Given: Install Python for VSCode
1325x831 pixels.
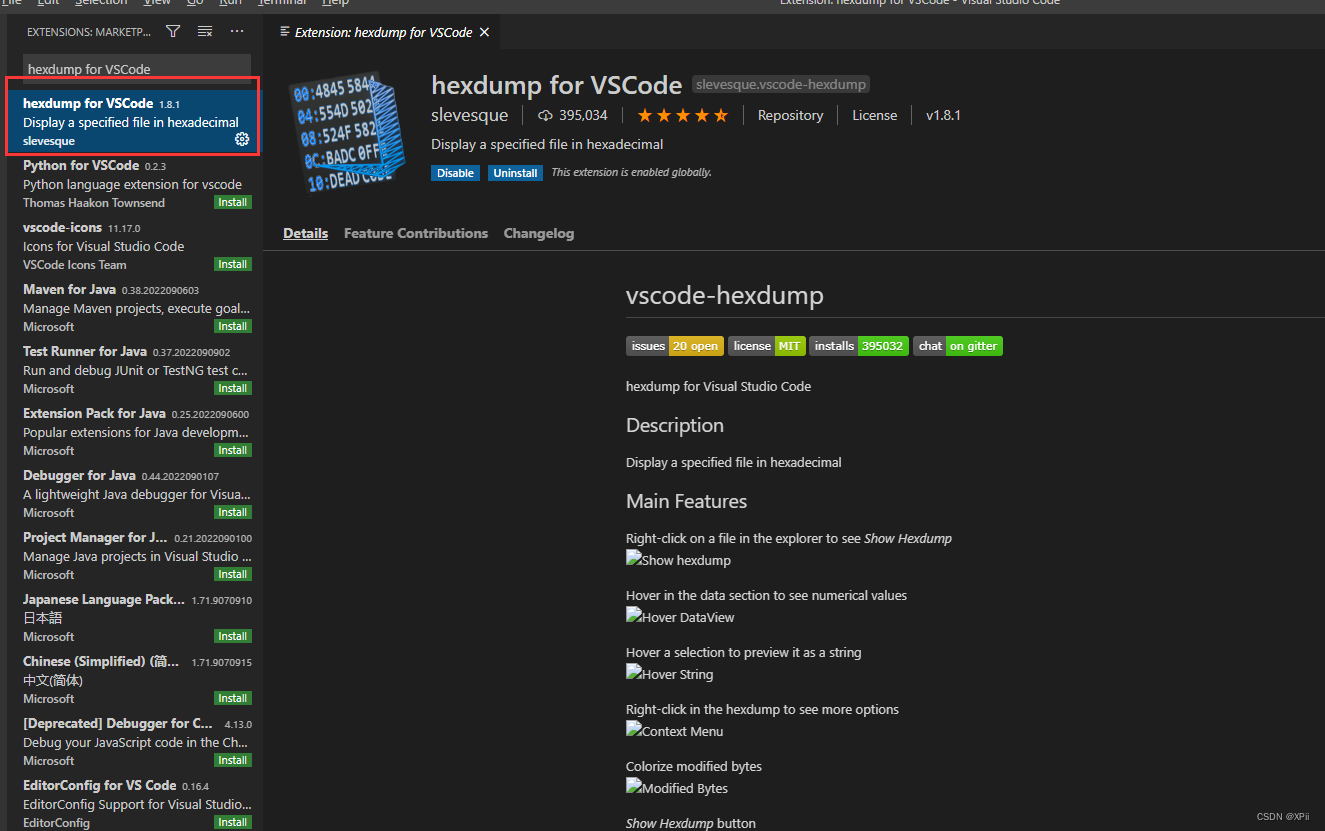Looking at the screenshot, I should click(233, 203).
